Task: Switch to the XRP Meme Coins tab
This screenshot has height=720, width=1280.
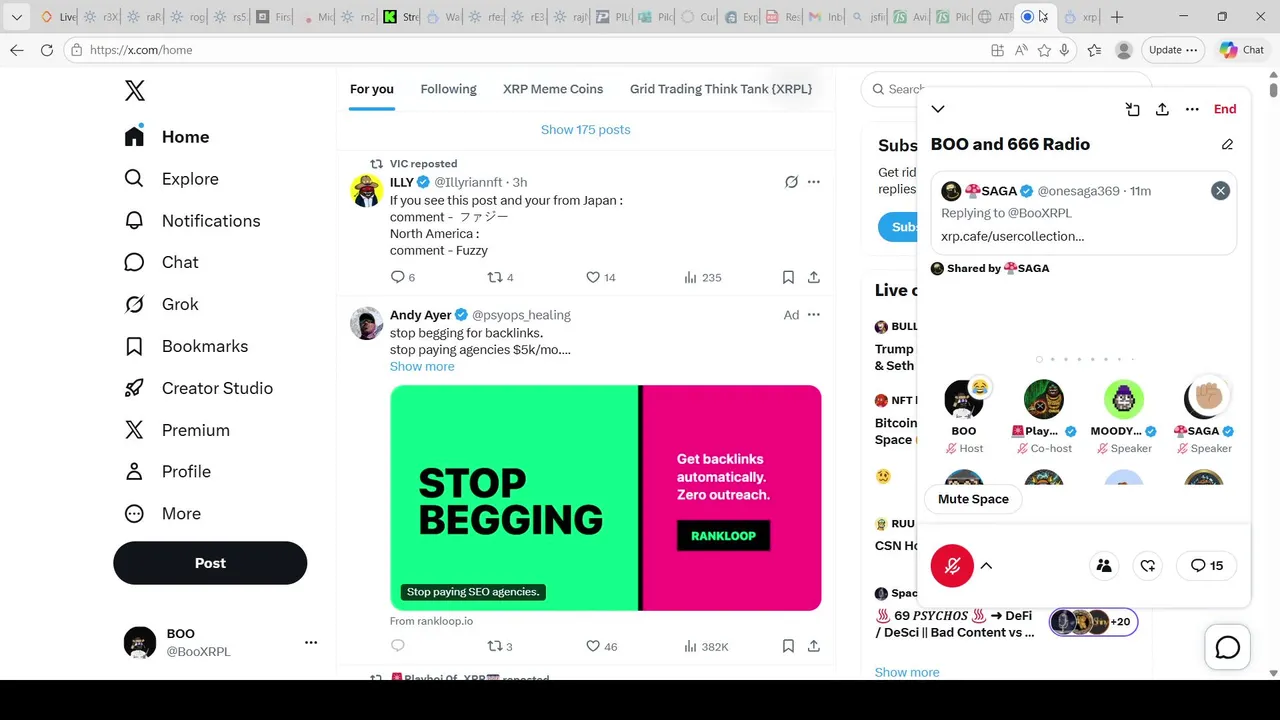Action: 553,89
